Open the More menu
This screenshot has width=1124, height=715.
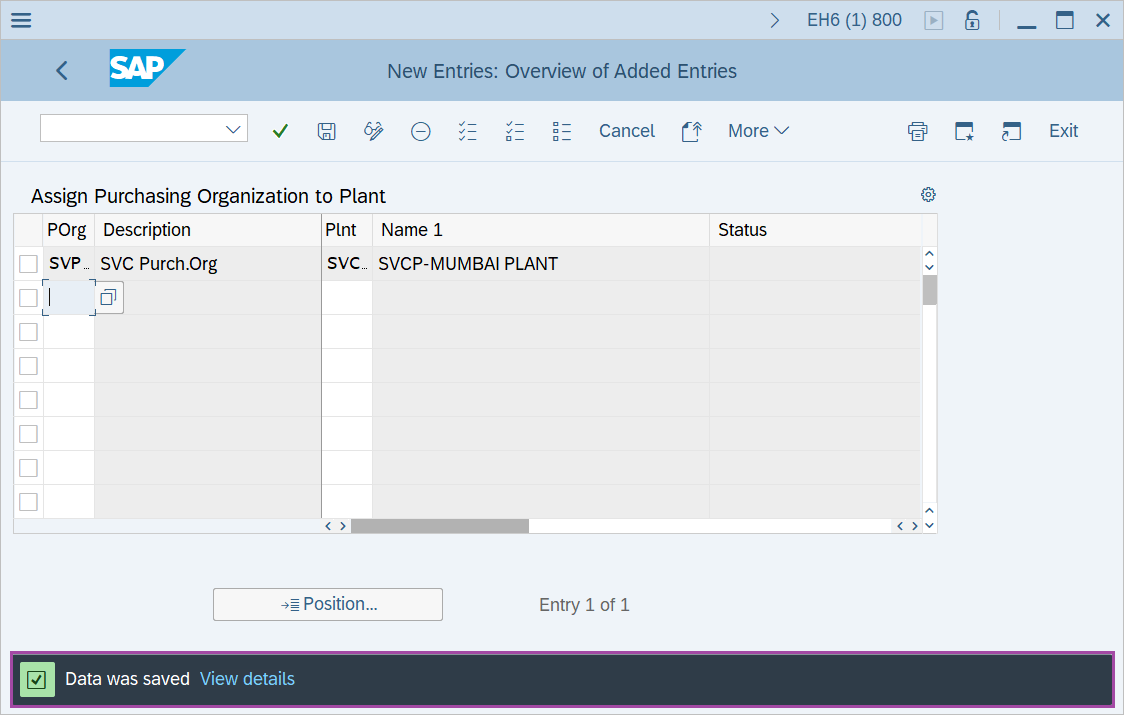coord(758,130)
